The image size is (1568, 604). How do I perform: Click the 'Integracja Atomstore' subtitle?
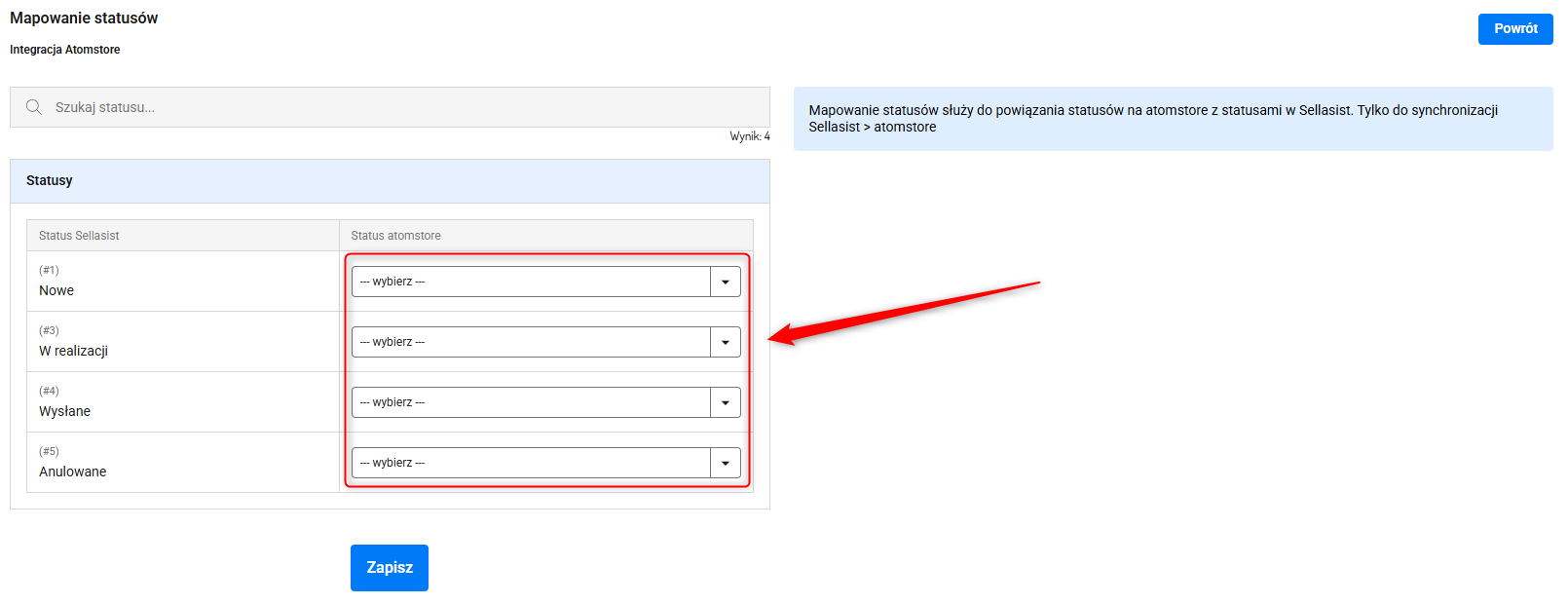coord(65,50)
